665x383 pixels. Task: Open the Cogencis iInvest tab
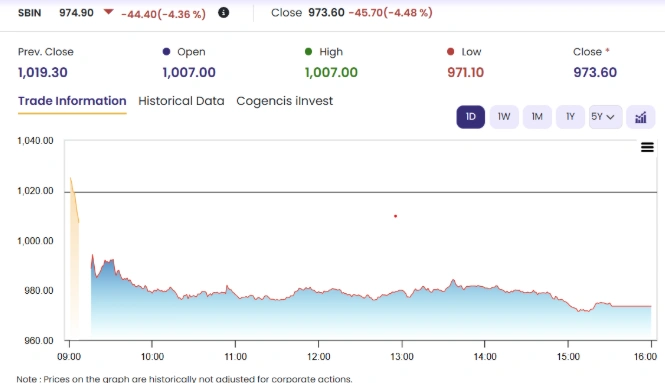285,101
